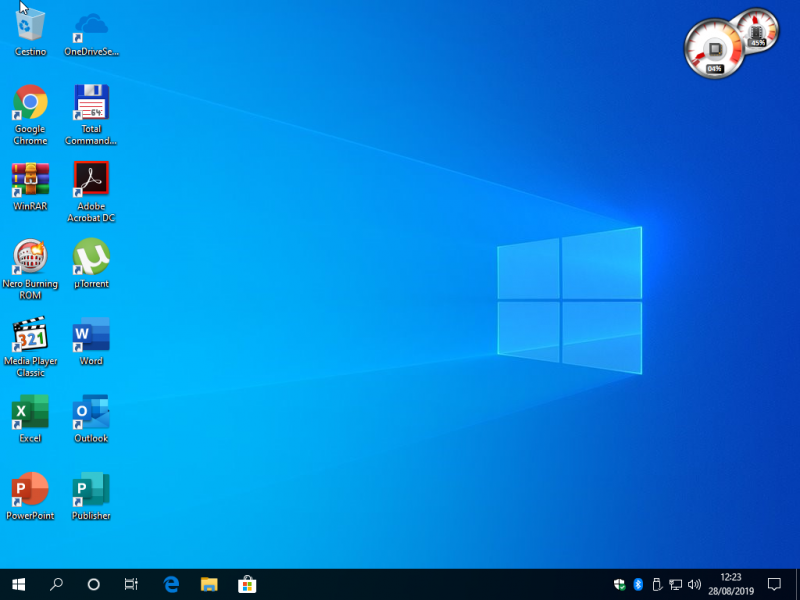Open Google Chrome from the desktop
800x600 pixels.
30,105
